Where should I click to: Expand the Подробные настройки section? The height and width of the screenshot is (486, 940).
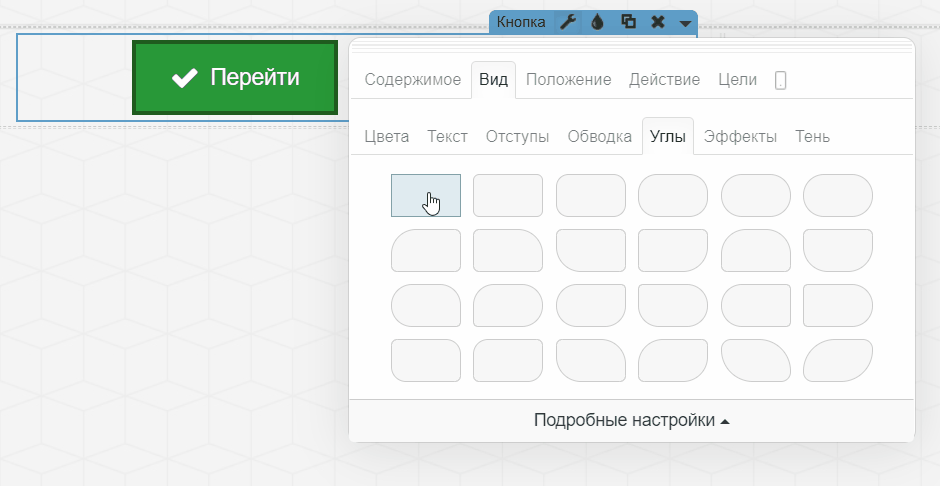(x=631, y=421)
